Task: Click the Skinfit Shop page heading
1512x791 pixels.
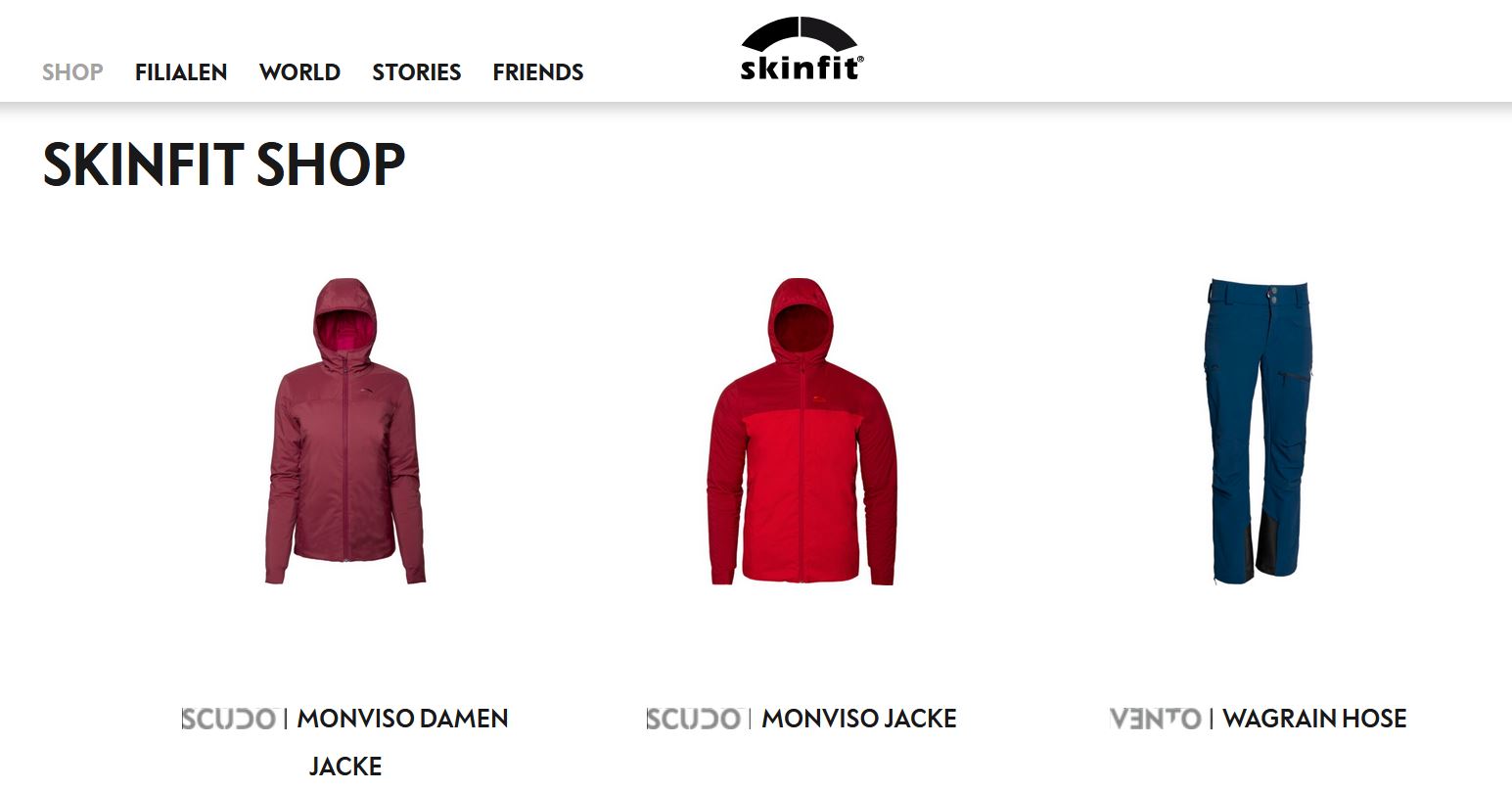Action: click(224, 164)
